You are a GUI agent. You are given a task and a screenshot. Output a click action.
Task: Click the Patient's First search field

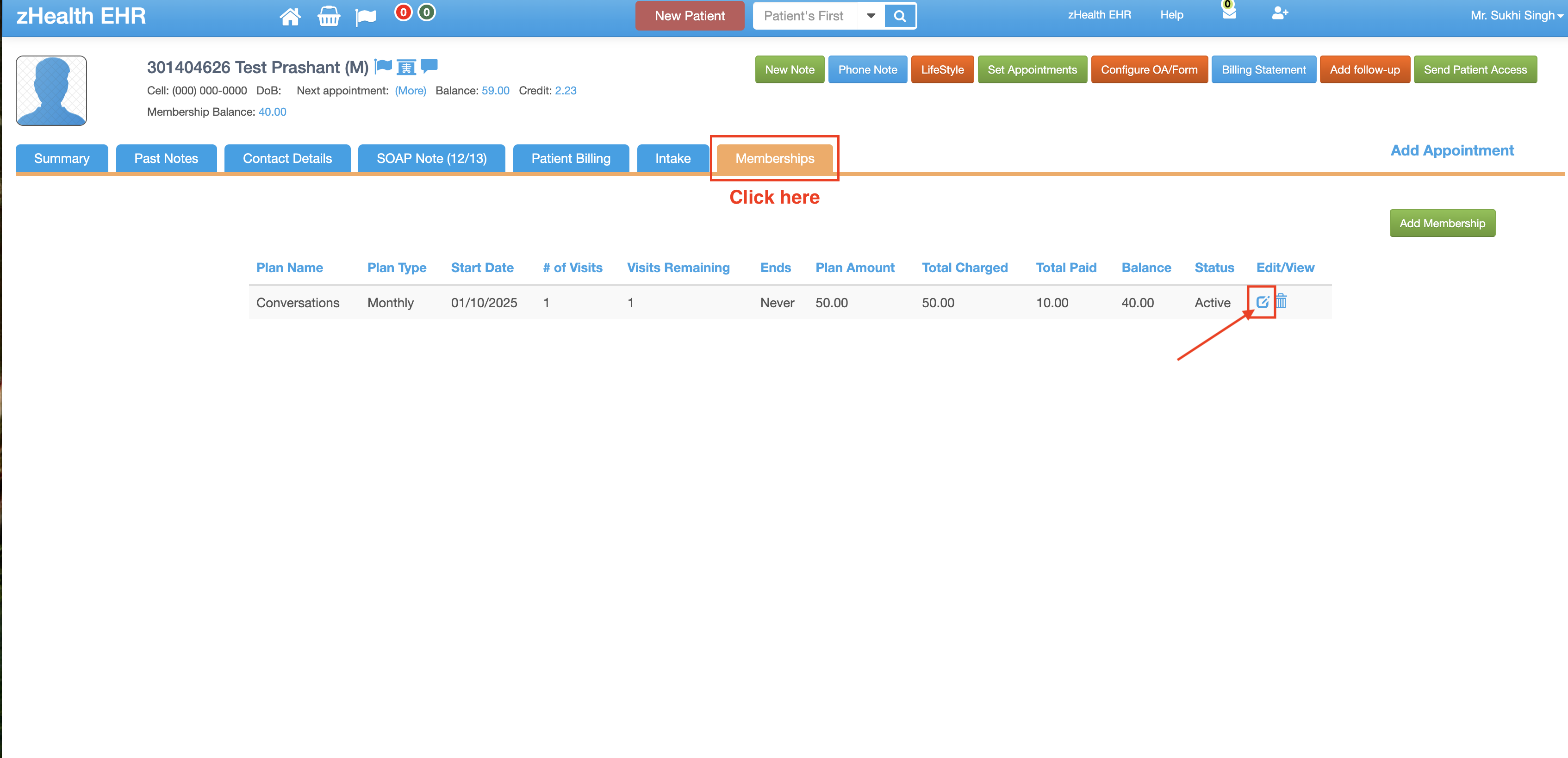coord(805,16)
